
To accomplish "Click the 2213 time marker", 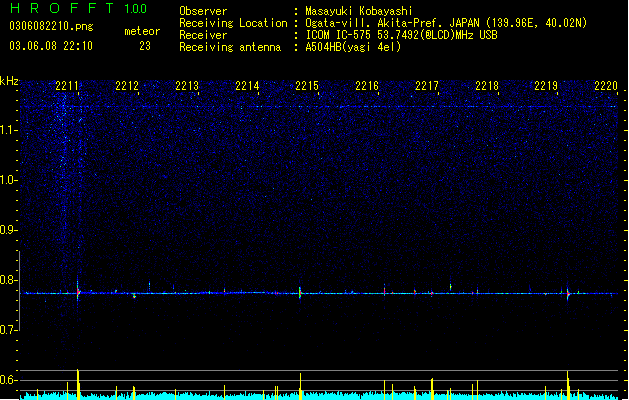I will coord(187,86).
